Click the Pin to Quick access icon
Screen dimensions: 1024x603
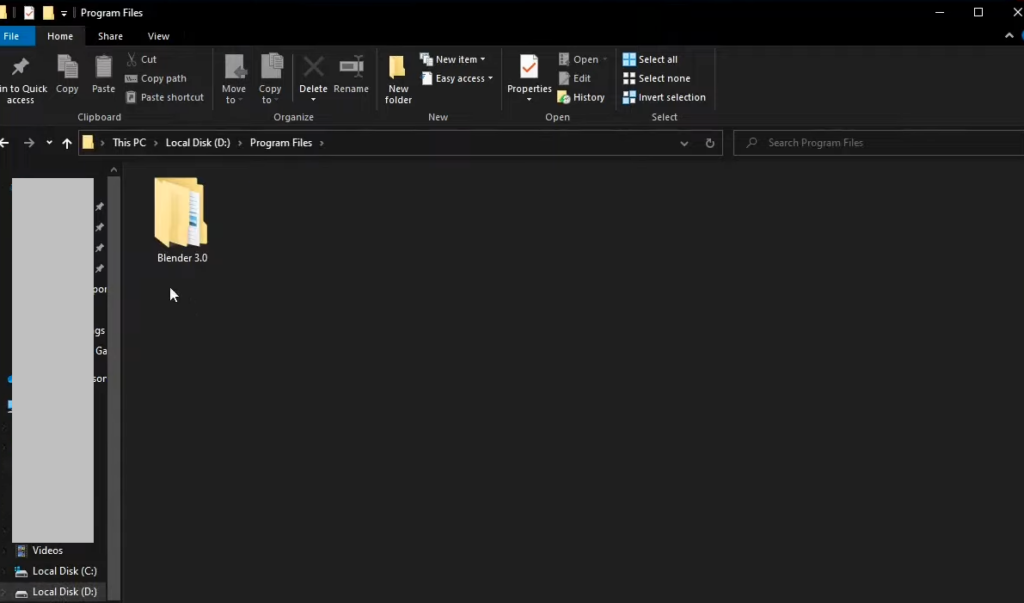click(20, 66)
